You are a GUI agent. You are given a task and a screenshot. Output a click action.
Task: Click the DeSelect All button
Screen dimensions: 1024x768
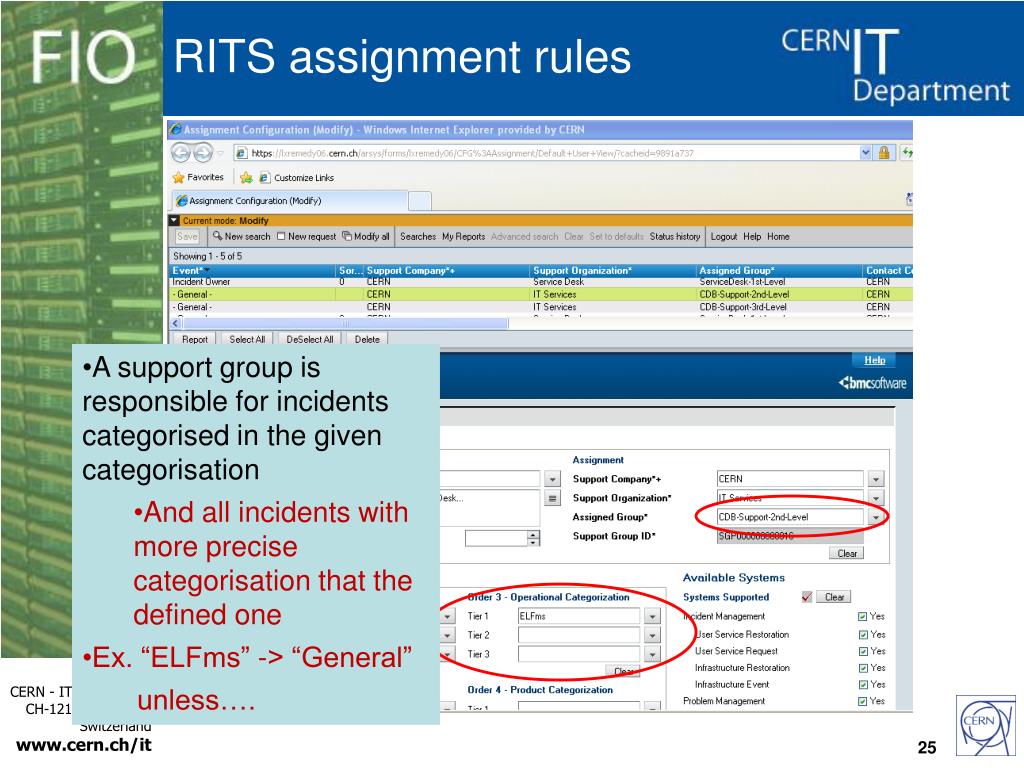click(x=310, y=339)
